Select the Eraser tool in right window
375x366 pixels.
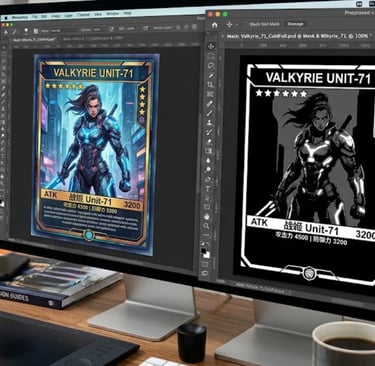(x=209, y=141)
